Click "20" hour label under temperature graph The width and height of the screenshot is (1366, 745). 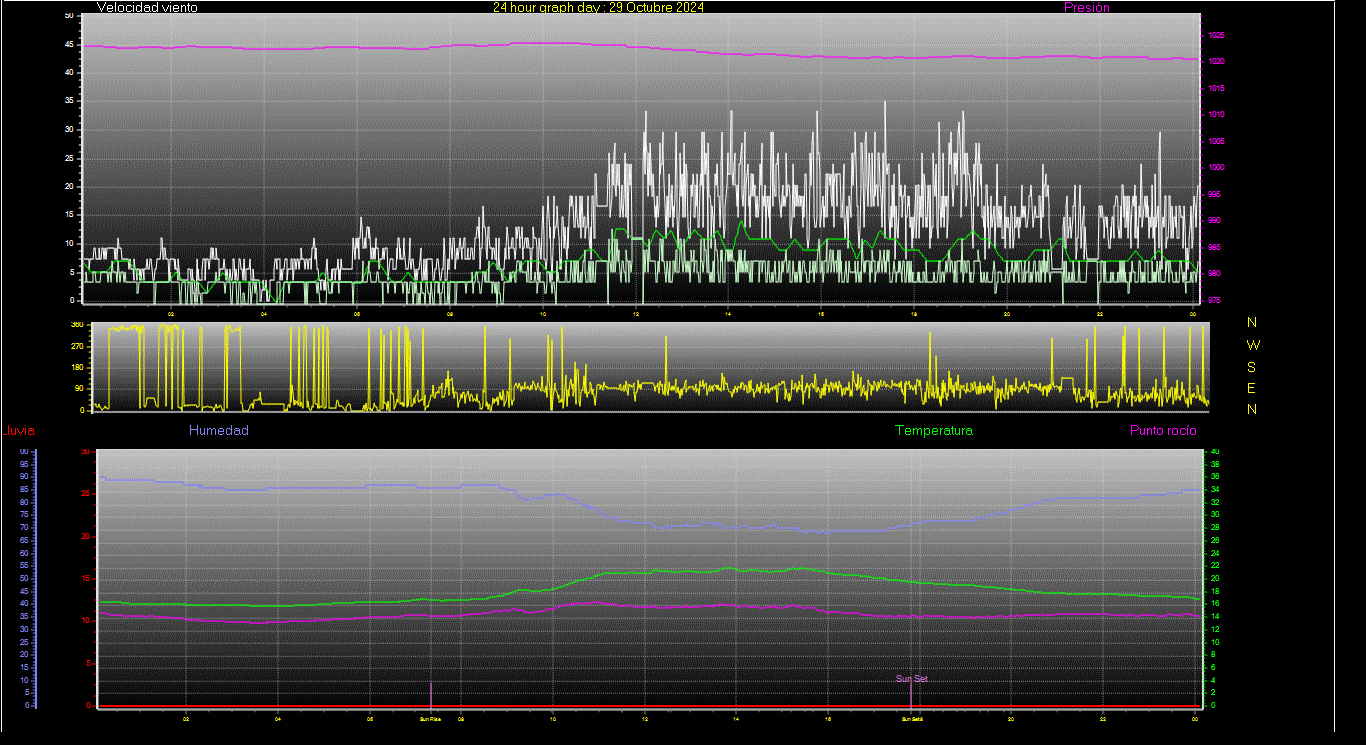coord(1011,718)
